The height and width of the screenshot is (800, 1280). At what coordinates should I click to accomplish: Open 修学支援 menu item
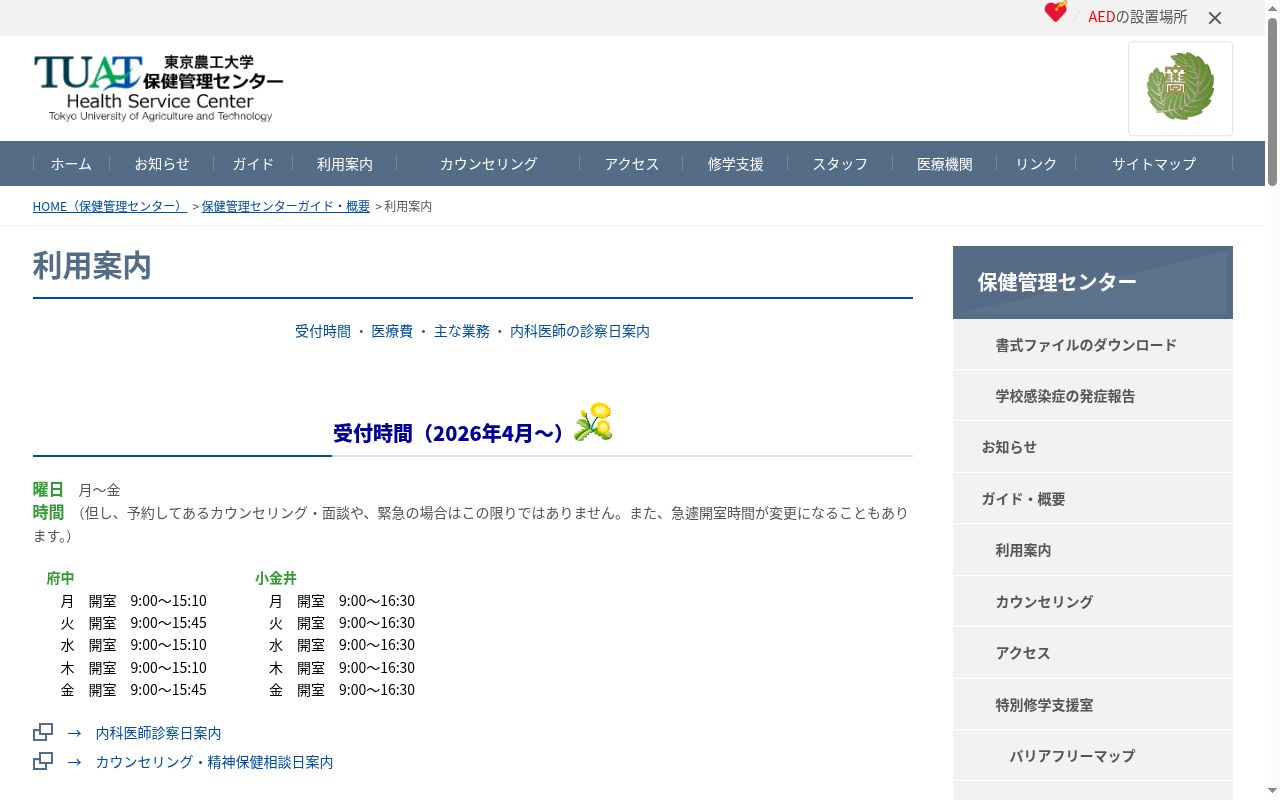pyautogui.click(x=736, y=164)
